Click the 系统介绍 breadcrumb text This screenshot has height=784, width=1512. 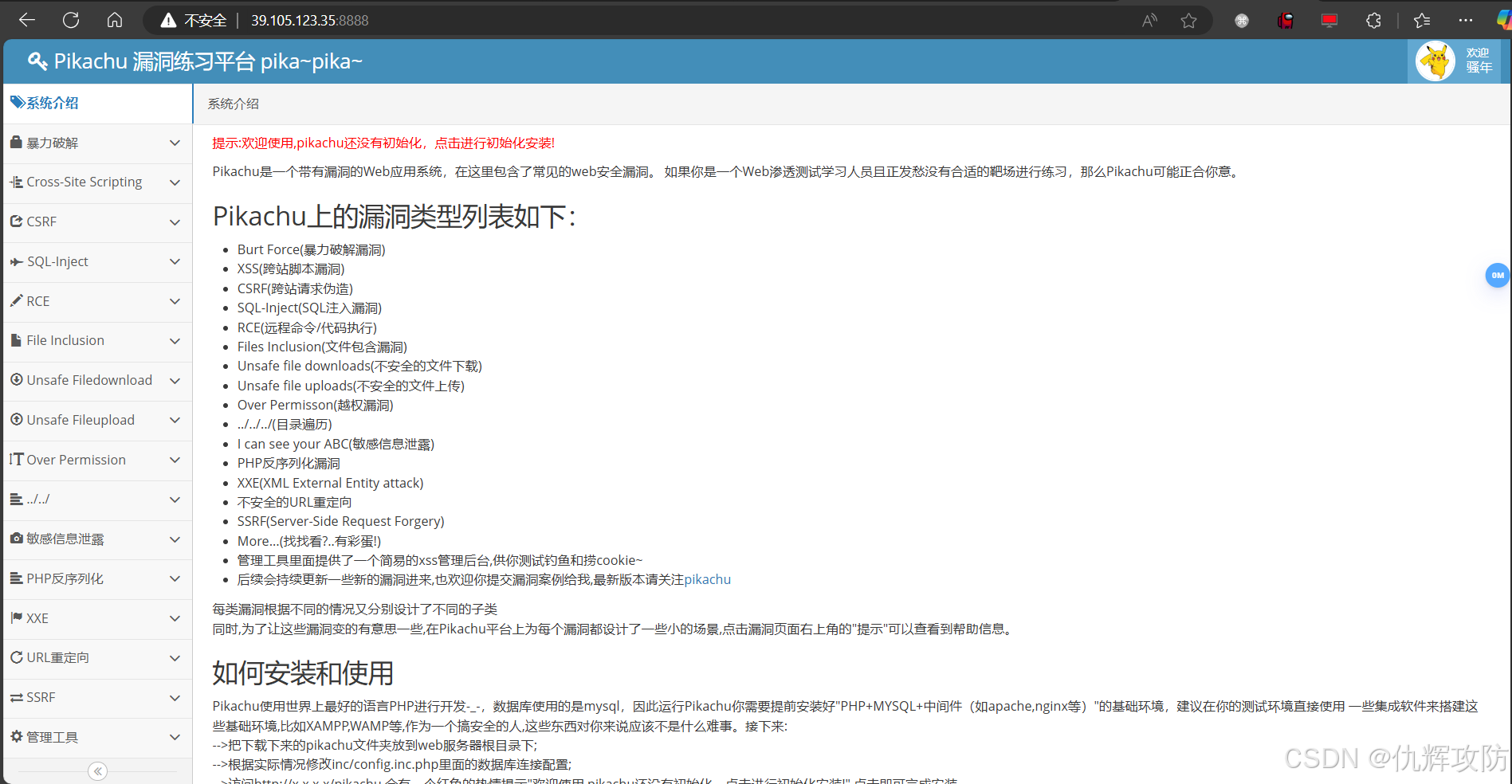[234, 104]
